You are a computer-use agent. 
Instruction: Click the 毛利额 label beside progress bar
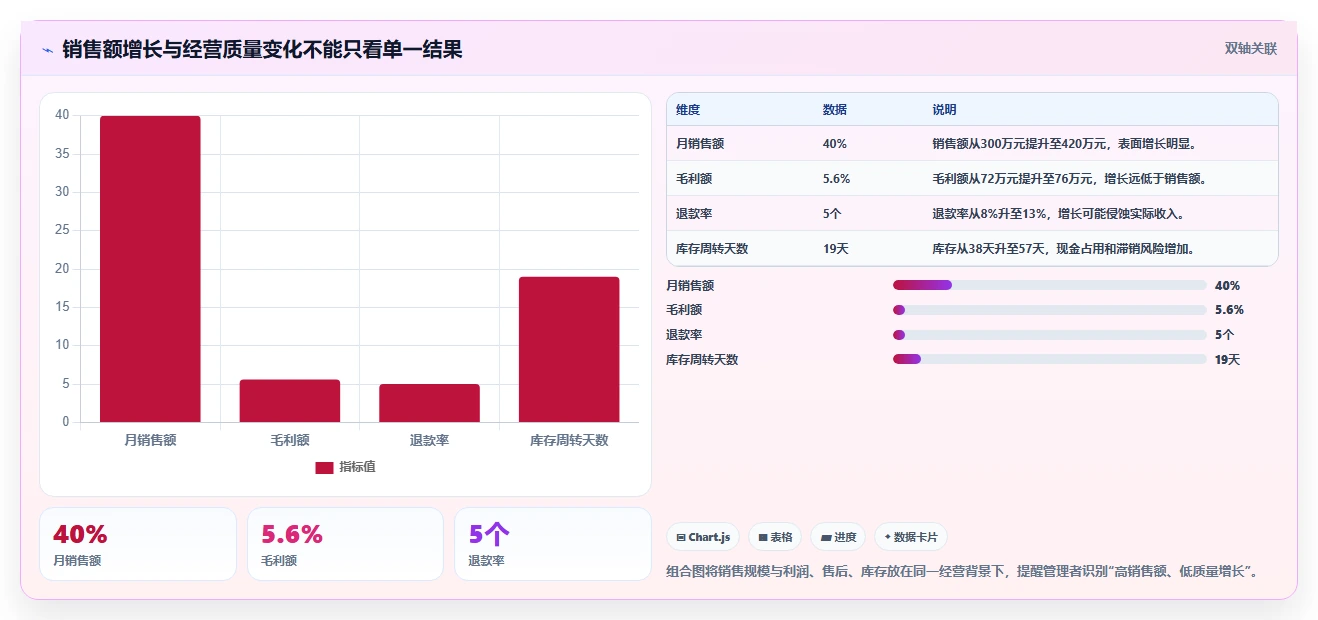(x=684, y=310)
